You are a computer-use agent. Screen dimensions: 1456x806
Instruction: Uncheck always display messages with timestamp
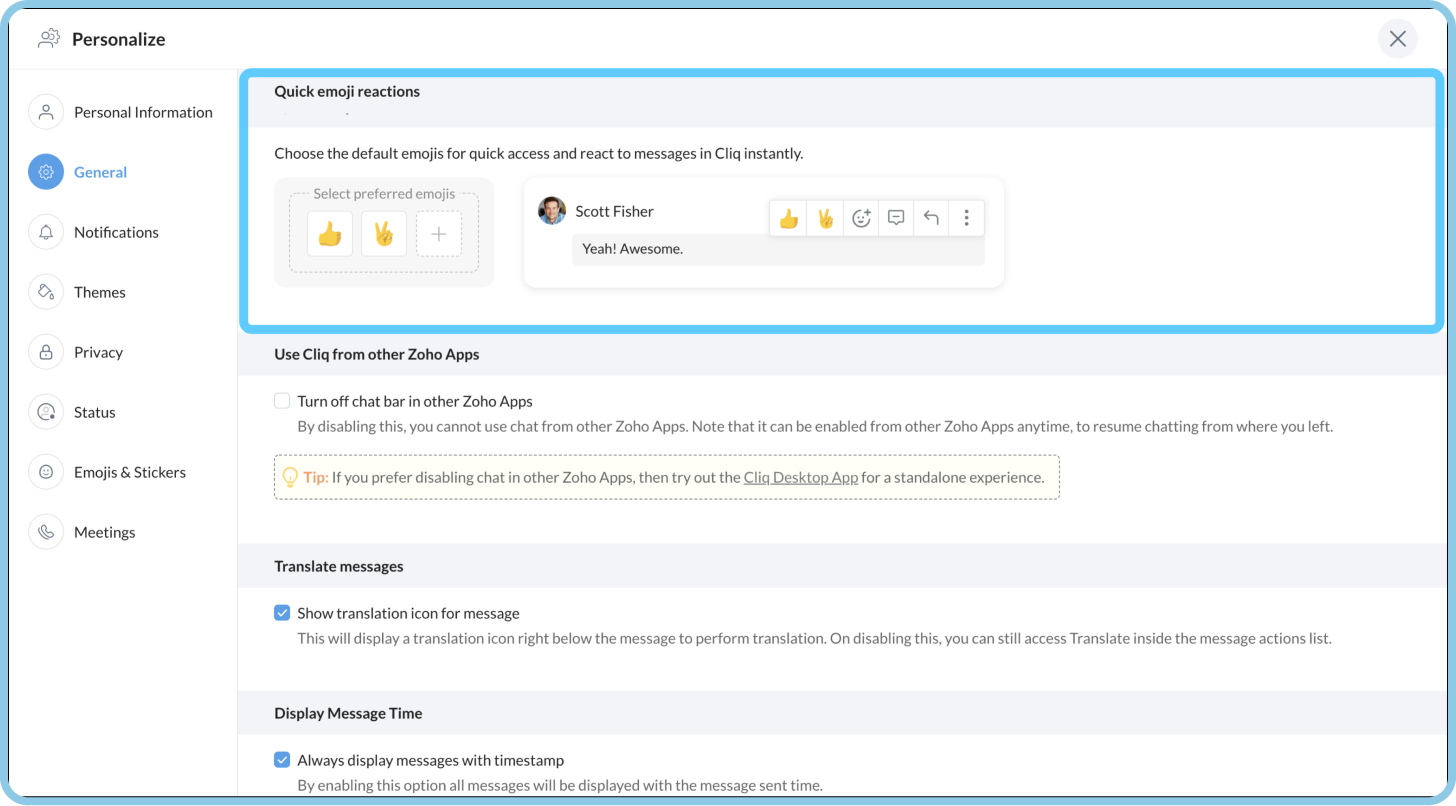[x=281, y=760]
